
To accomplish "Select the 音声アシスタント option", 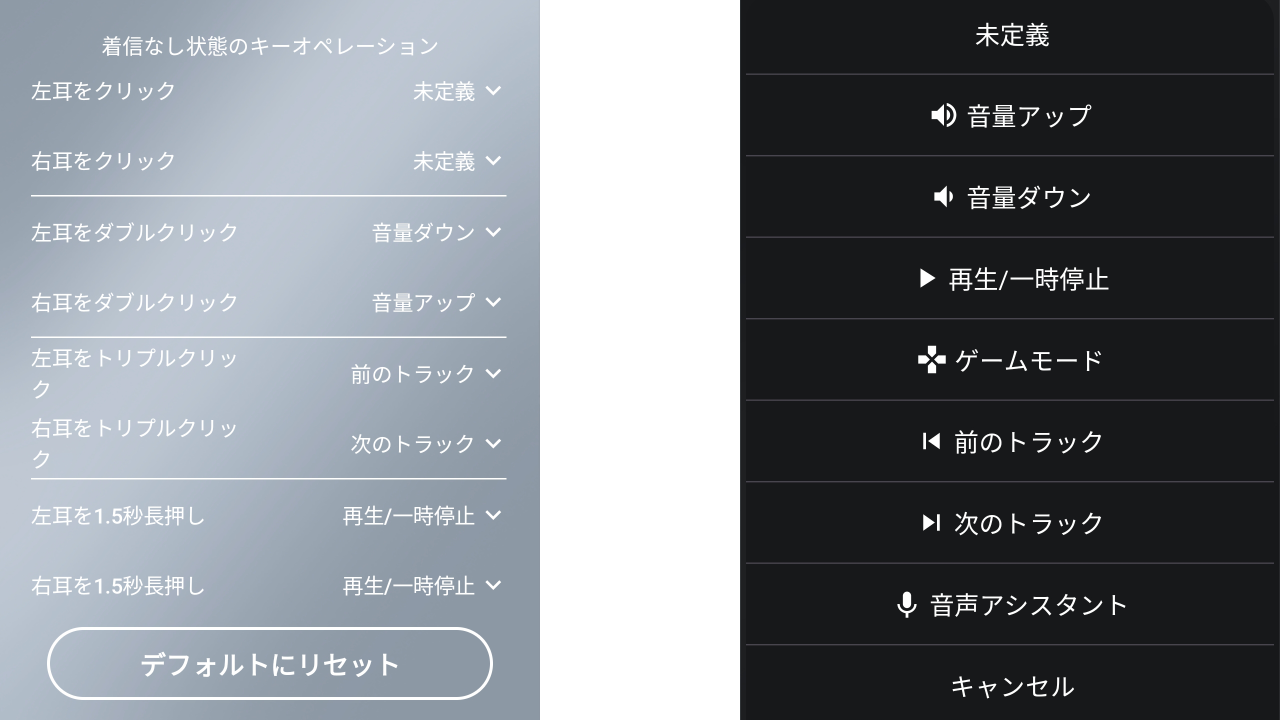I will tap(1028, 605).
